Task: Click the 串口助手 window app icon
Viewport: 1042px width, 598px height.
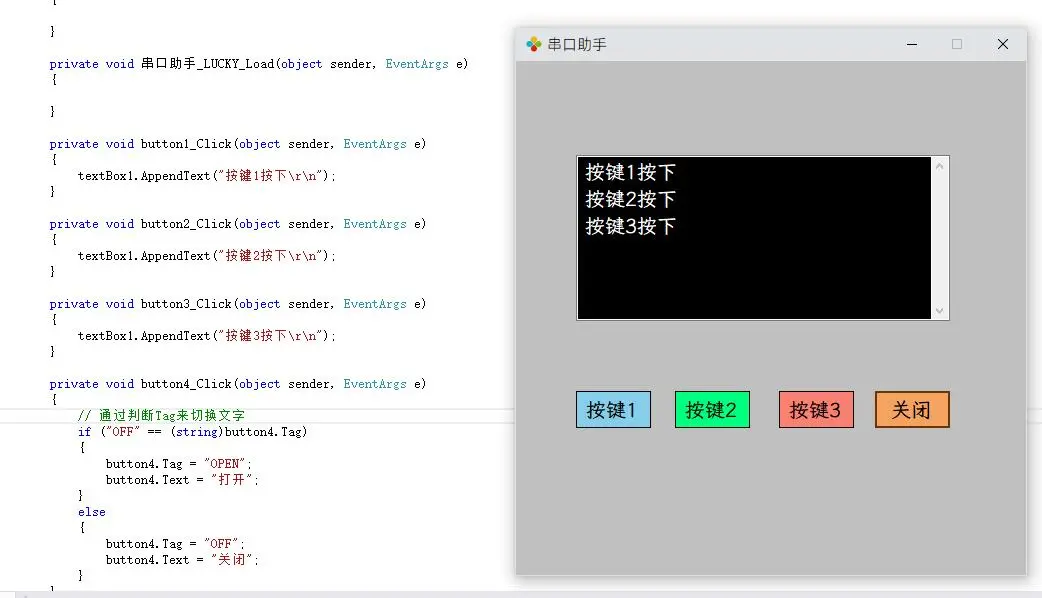Action: [534, 44]
